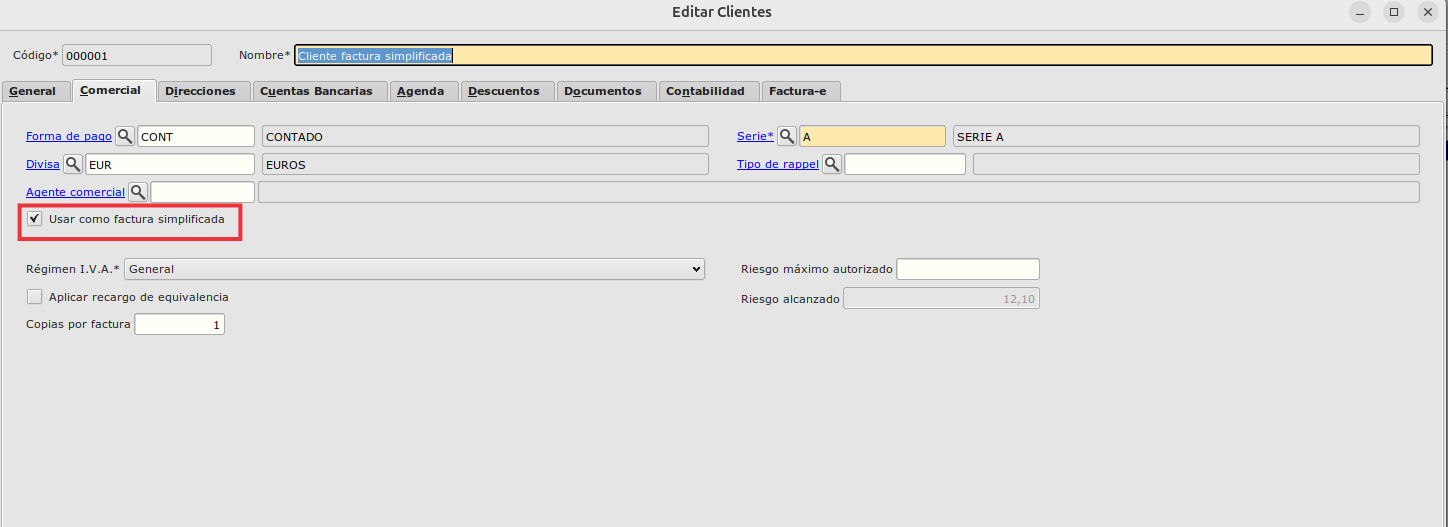This screenshot has height=527, width=1448.
Task: Open the Factura-e tab
Action: [797, 91]
